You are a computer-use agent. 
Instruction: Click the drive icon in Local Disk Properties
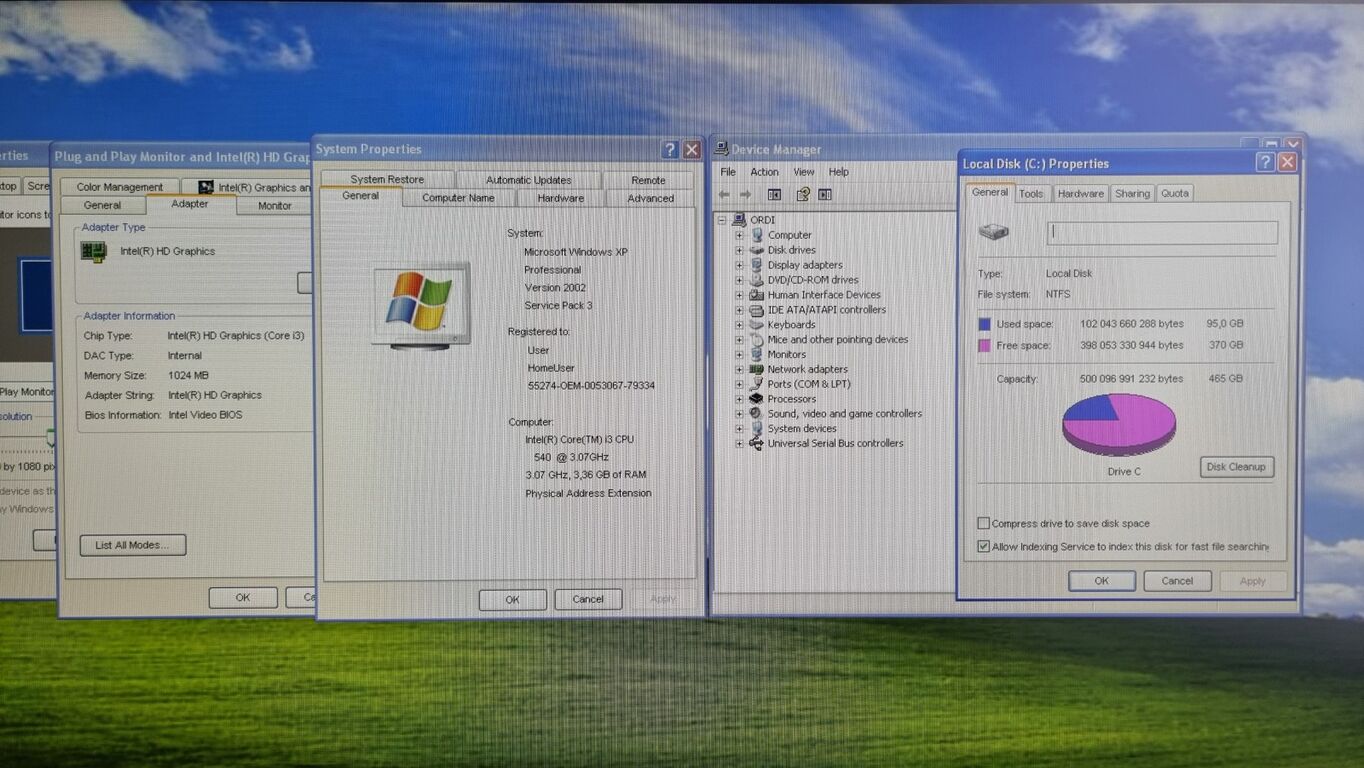pyautogui.click(x=994, y=232)
